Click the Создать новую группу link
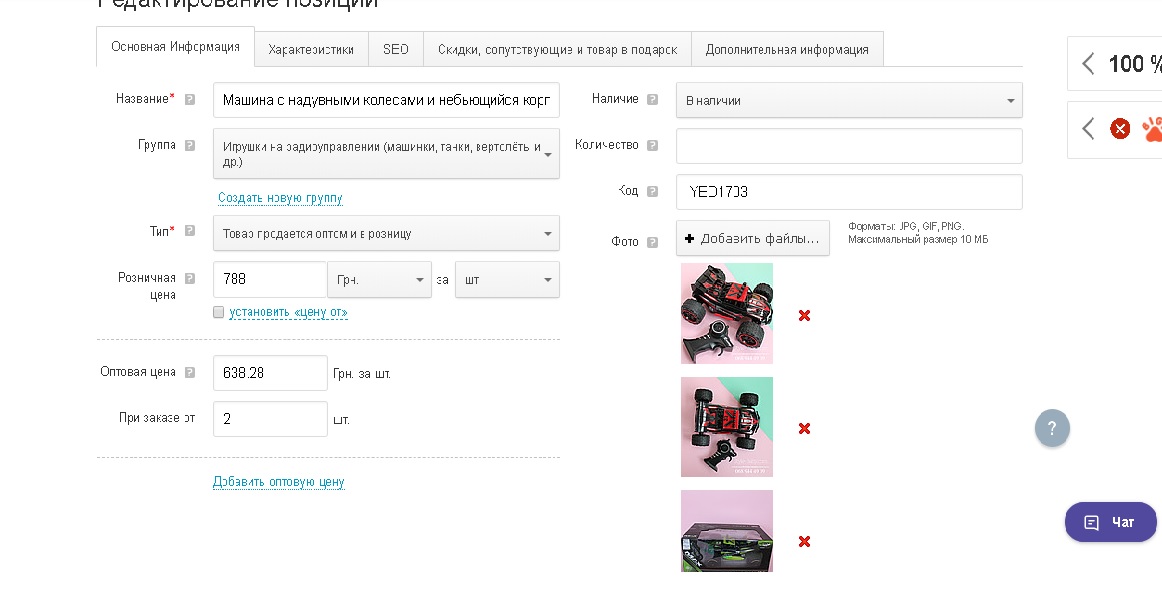1162x608 pixels. coord(280,198)
